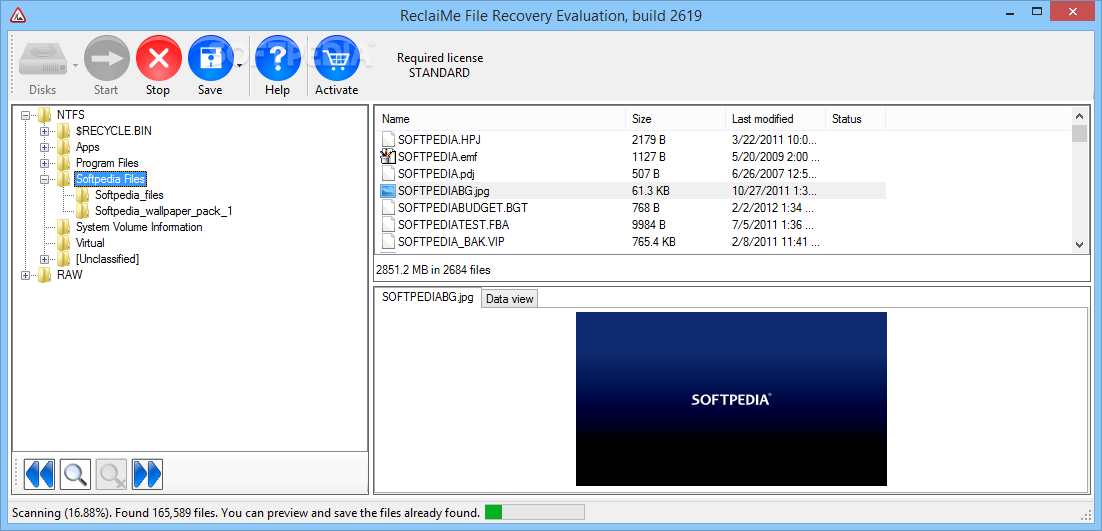Open the Disks dropdown arrow

point(75,67)
